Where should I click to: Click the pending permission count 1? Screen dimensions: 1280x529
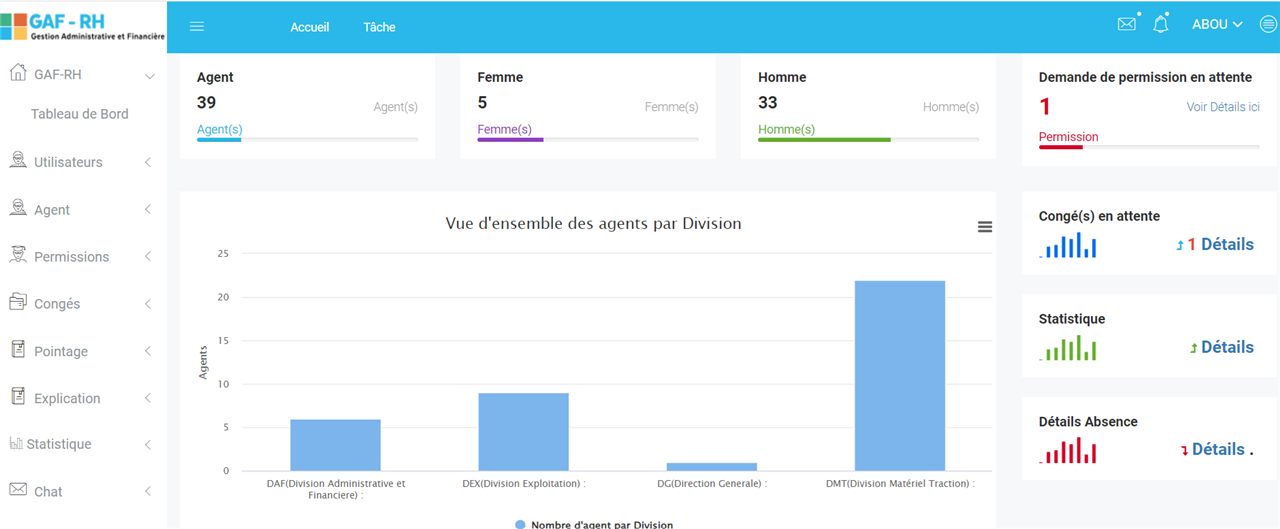[1045, 107]
